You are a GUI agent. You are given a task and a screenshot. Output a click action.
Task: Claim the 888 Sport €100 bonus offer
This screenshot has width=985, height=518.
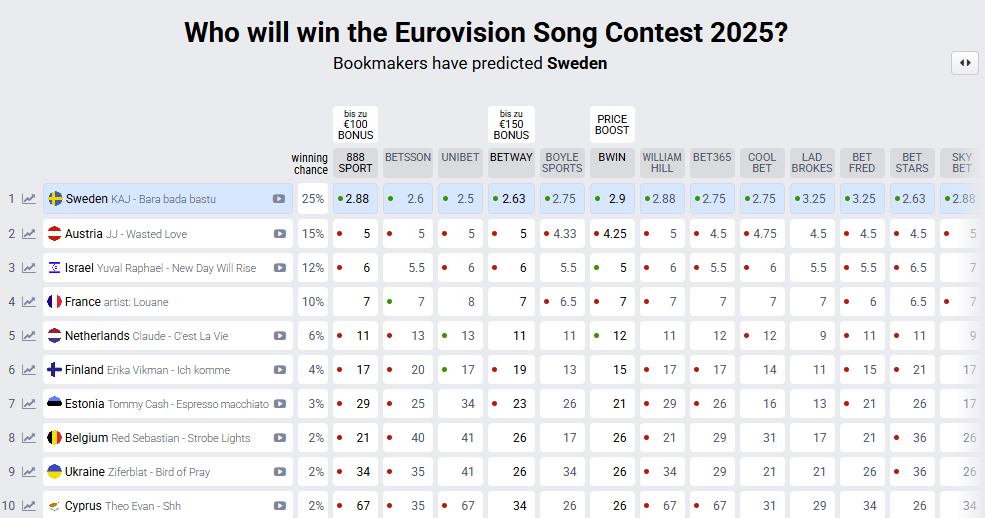point(356,124)
